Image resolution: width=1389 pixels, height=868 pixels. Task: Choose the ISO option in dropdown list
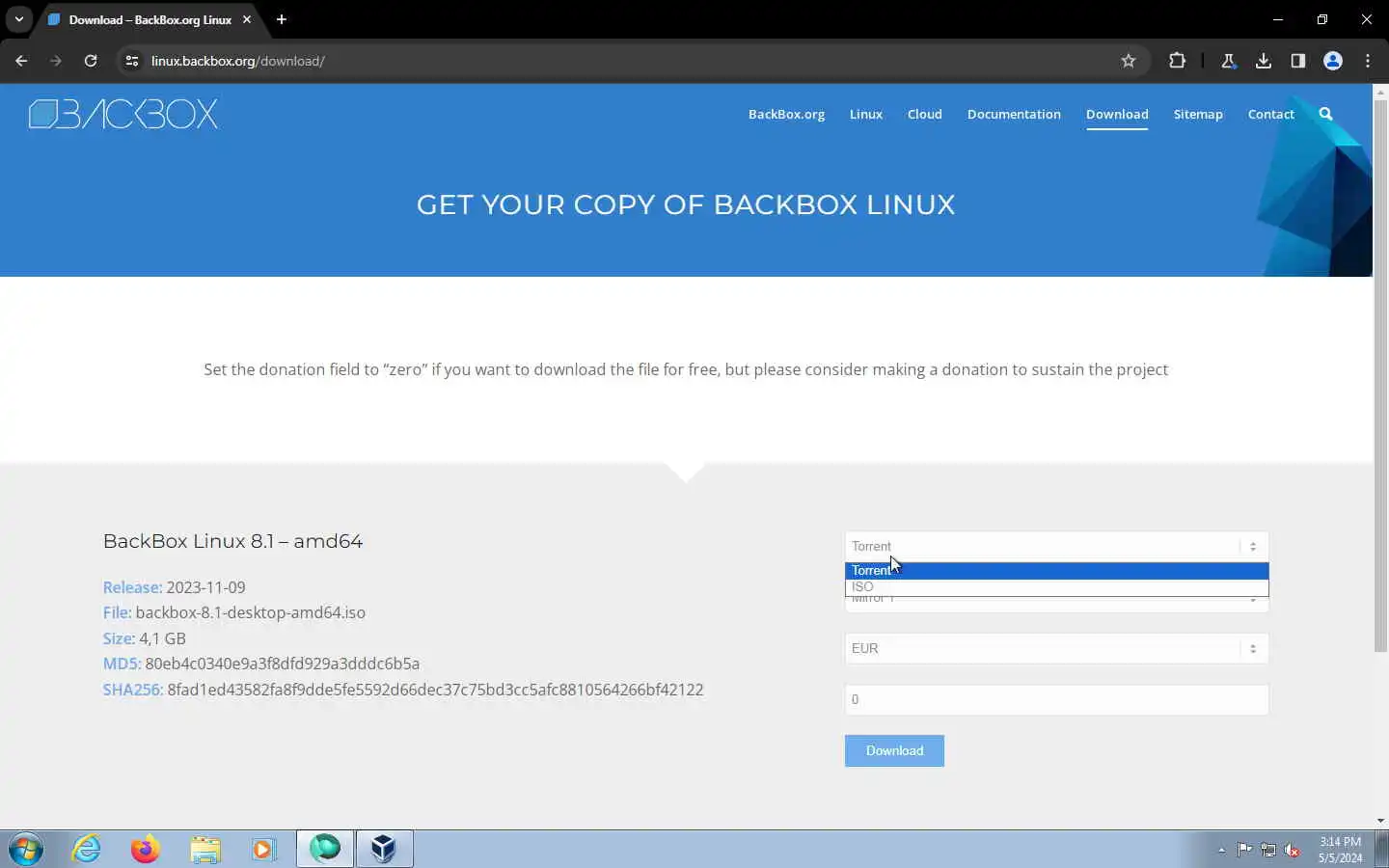tap(1056, 586)
